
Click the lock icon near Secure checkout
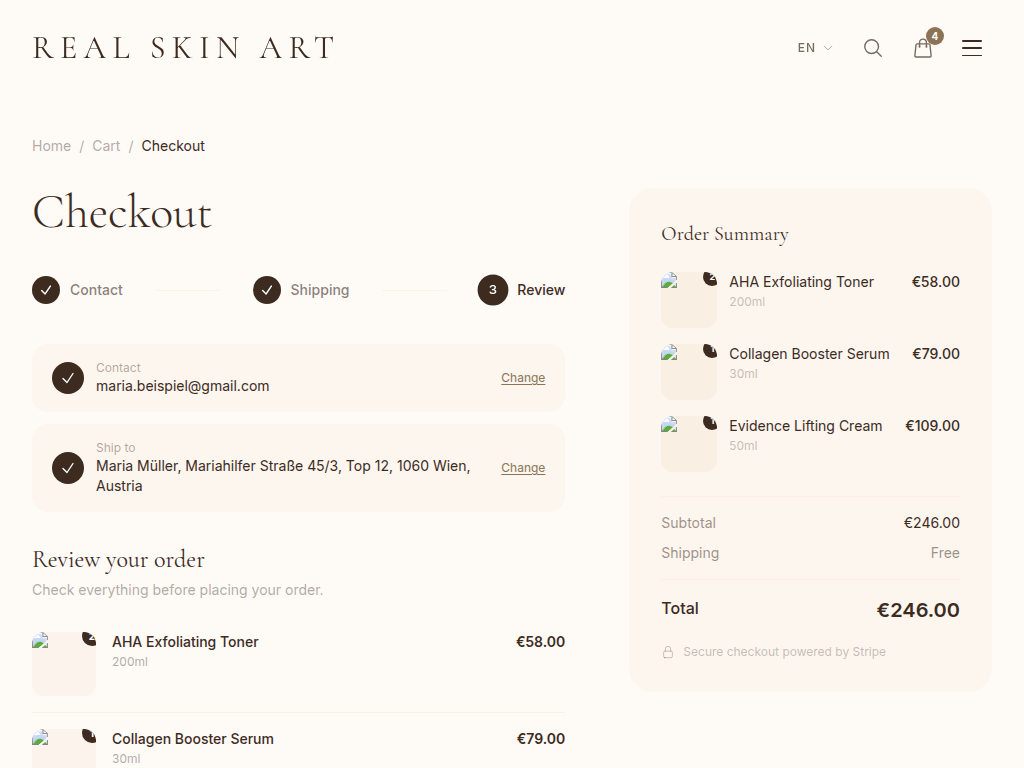click(x=668, y=652)
